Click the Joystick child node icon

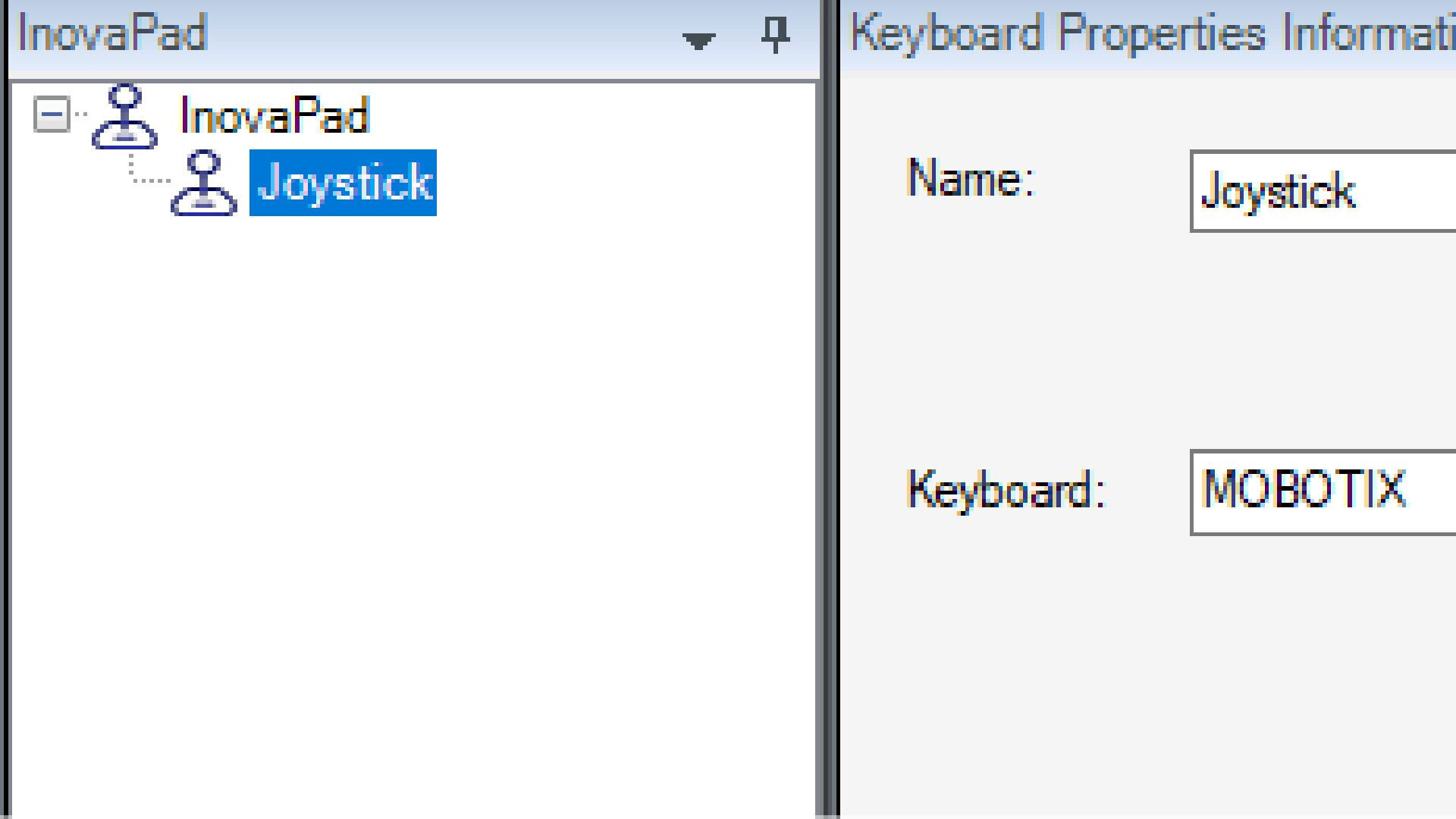[204, 184]
